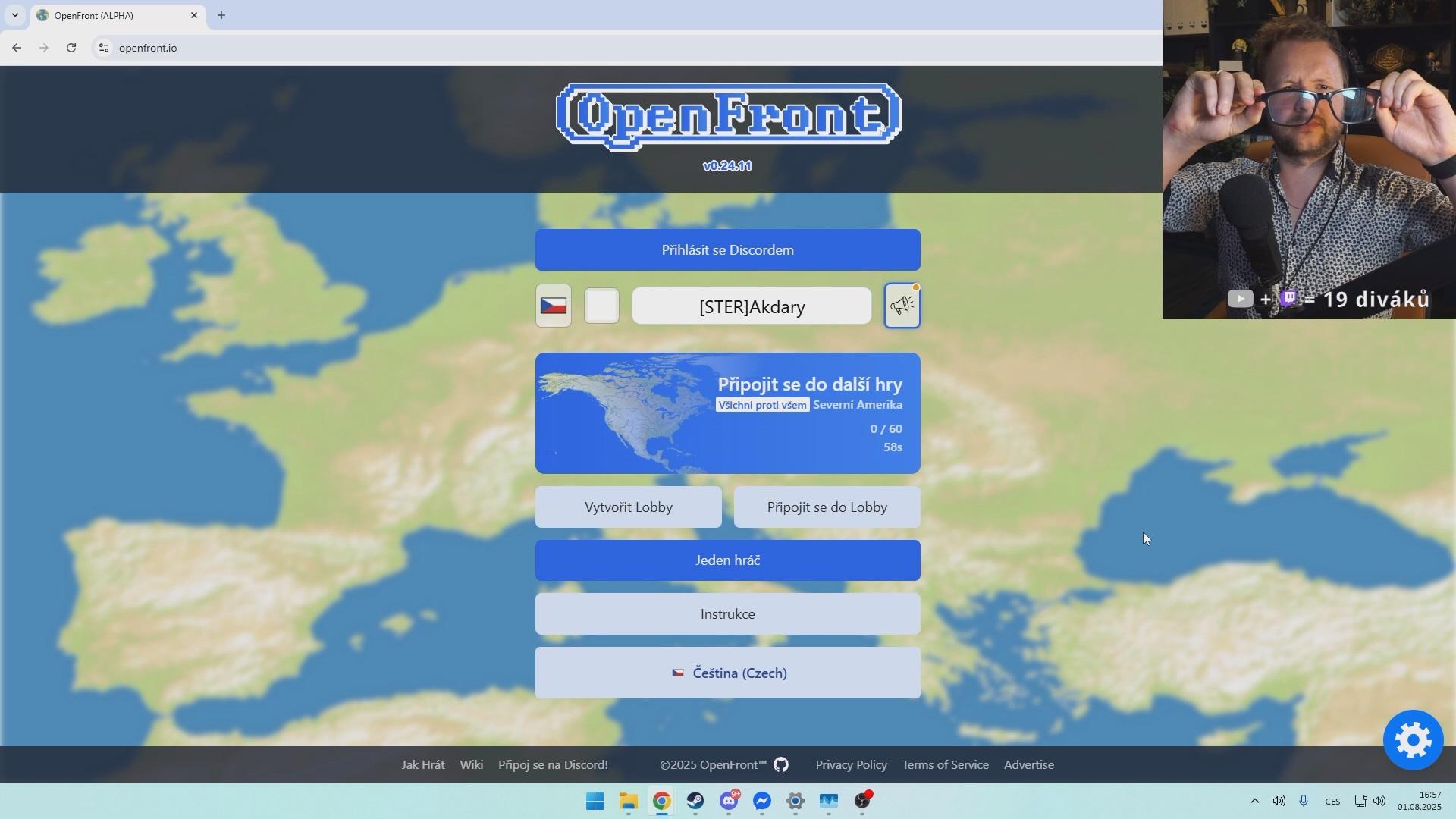The image size is (1456, 819).
Task: Open ©2025 OpenFront™ footer link
Action: pyautogui.click(x=713, y=764)
